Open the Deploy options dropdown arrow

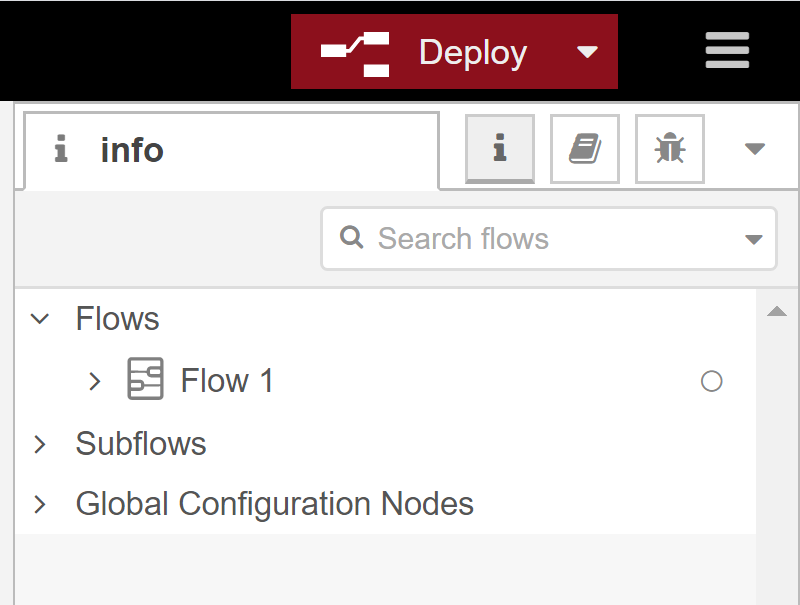point(587,52)
